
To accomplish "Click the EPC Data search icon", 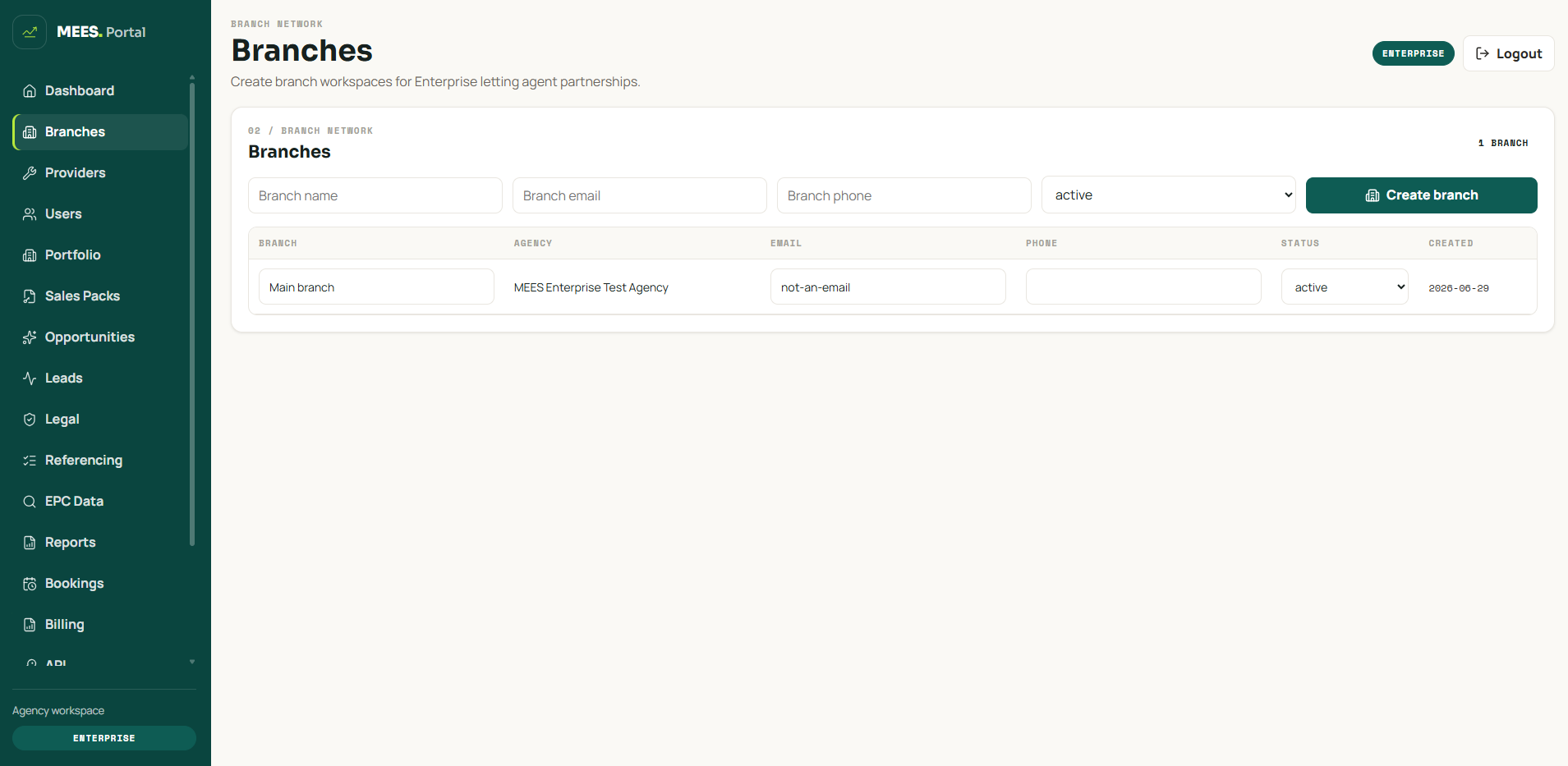I will (x=30, y=502).
